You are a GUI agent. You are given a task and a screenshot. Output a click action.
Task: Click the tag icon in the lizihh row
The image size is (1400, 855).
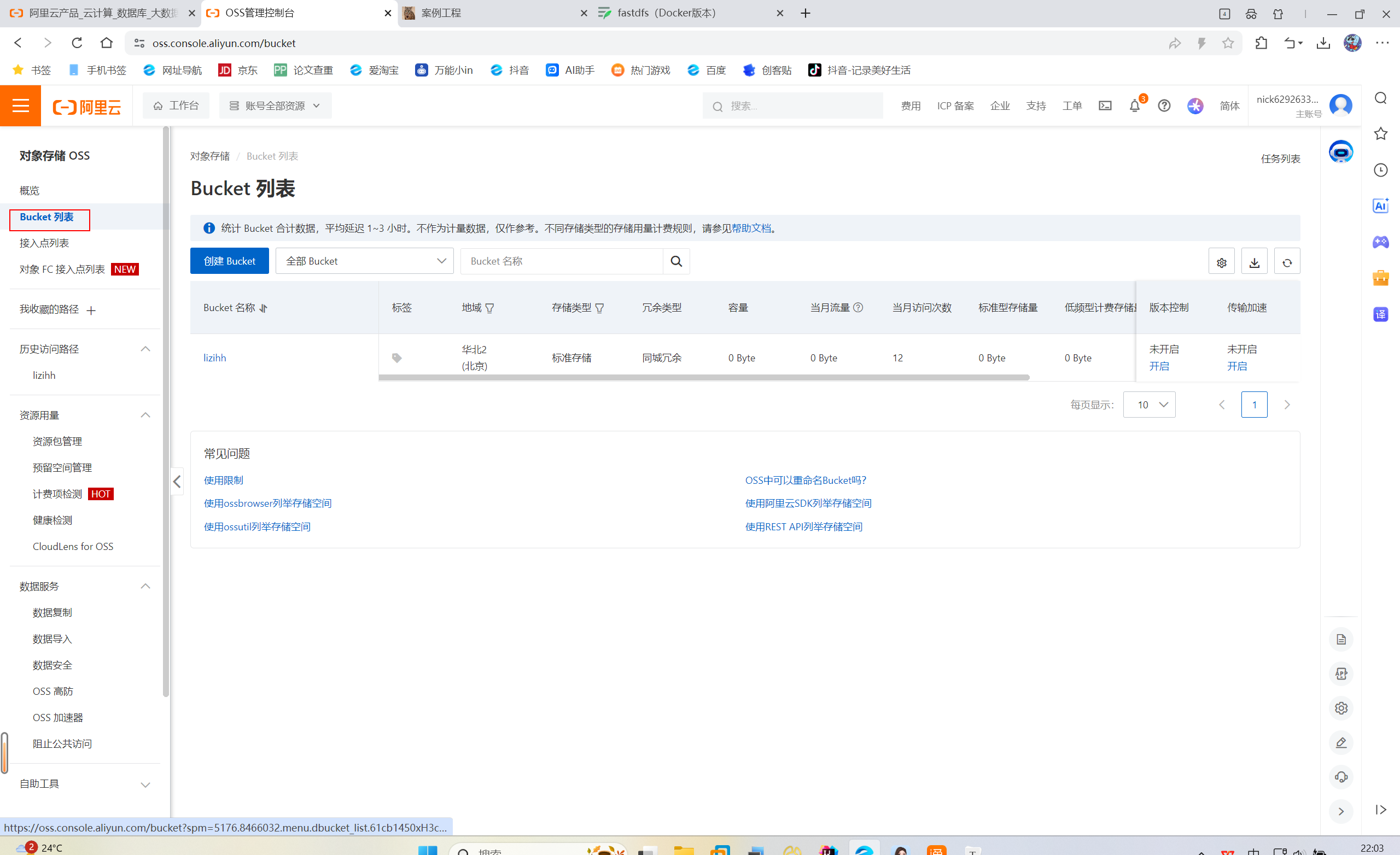pyautogui.click(x=396, y=358)
